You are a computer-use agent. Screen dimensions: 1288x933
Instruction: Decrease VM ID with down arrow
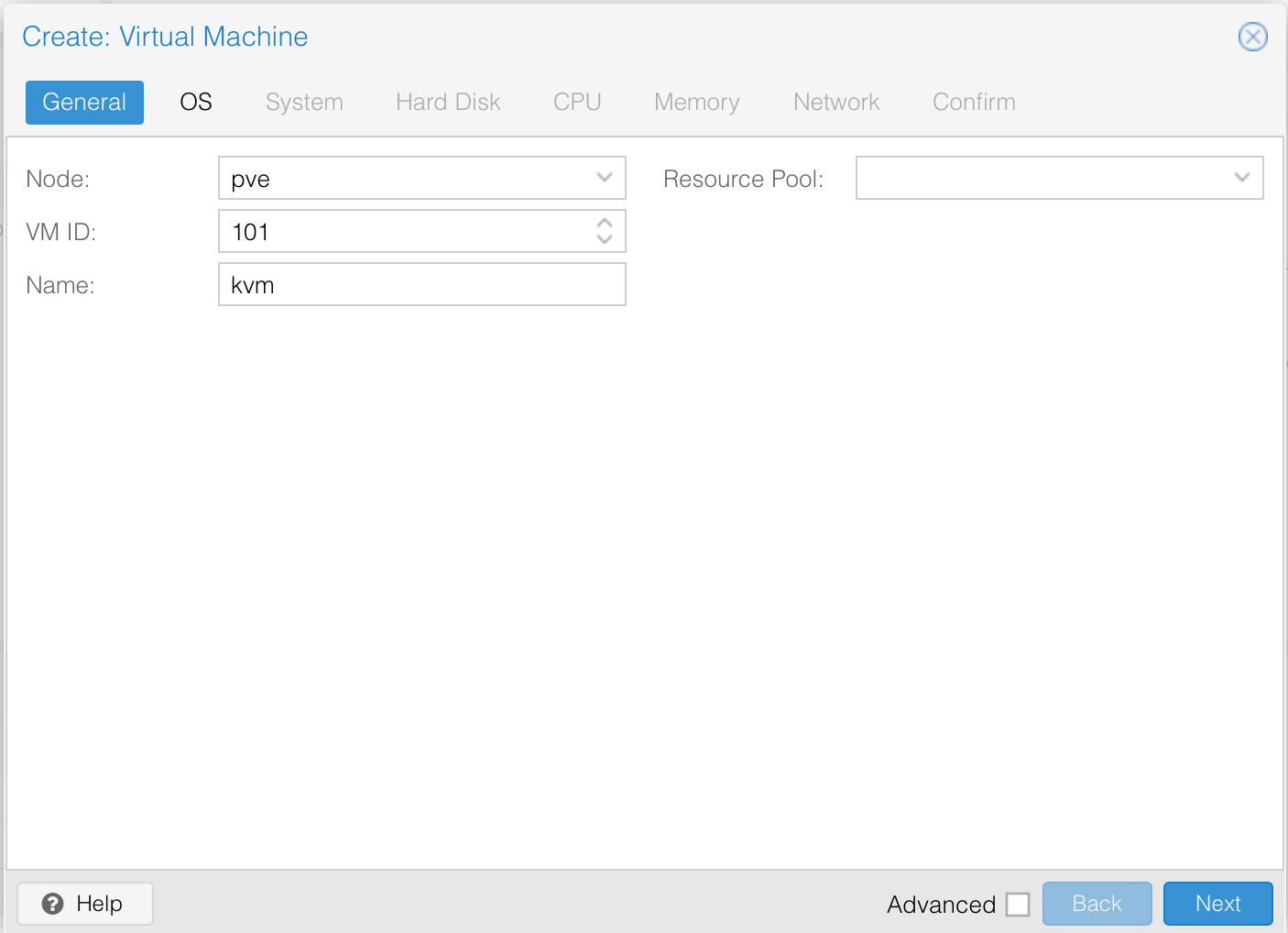[604, 239]
